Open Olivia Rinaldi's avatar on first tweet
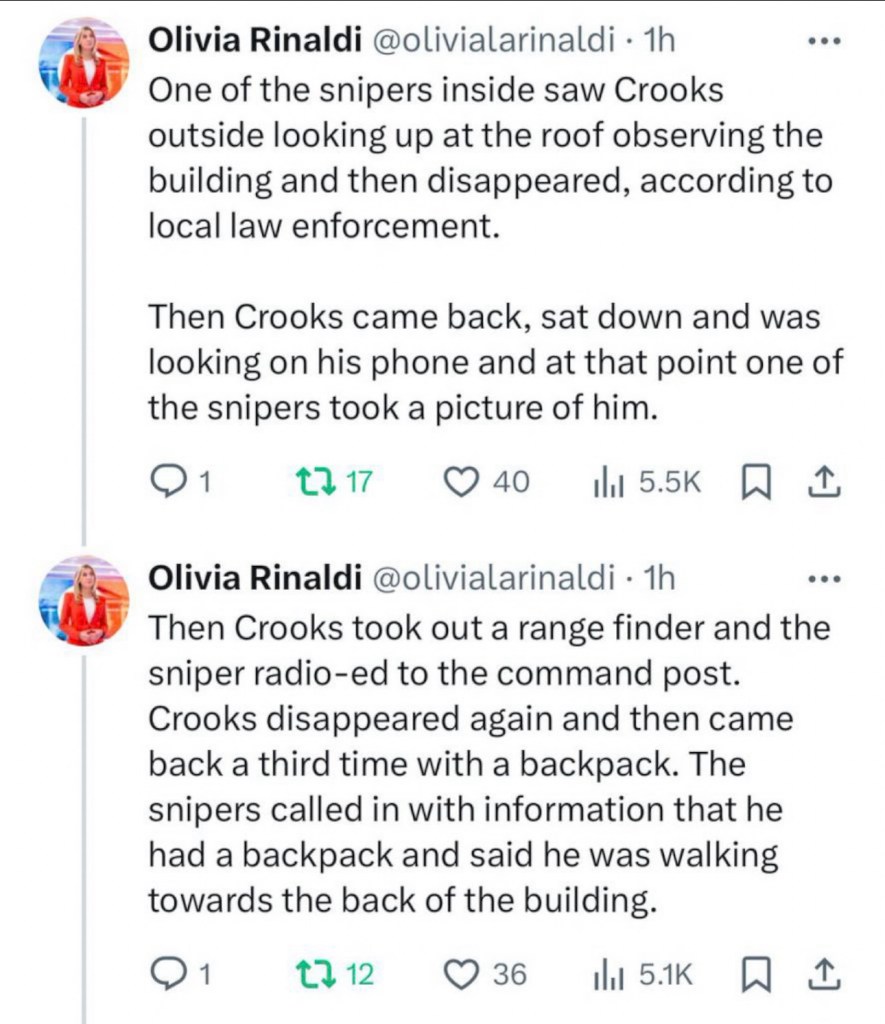 84,62
